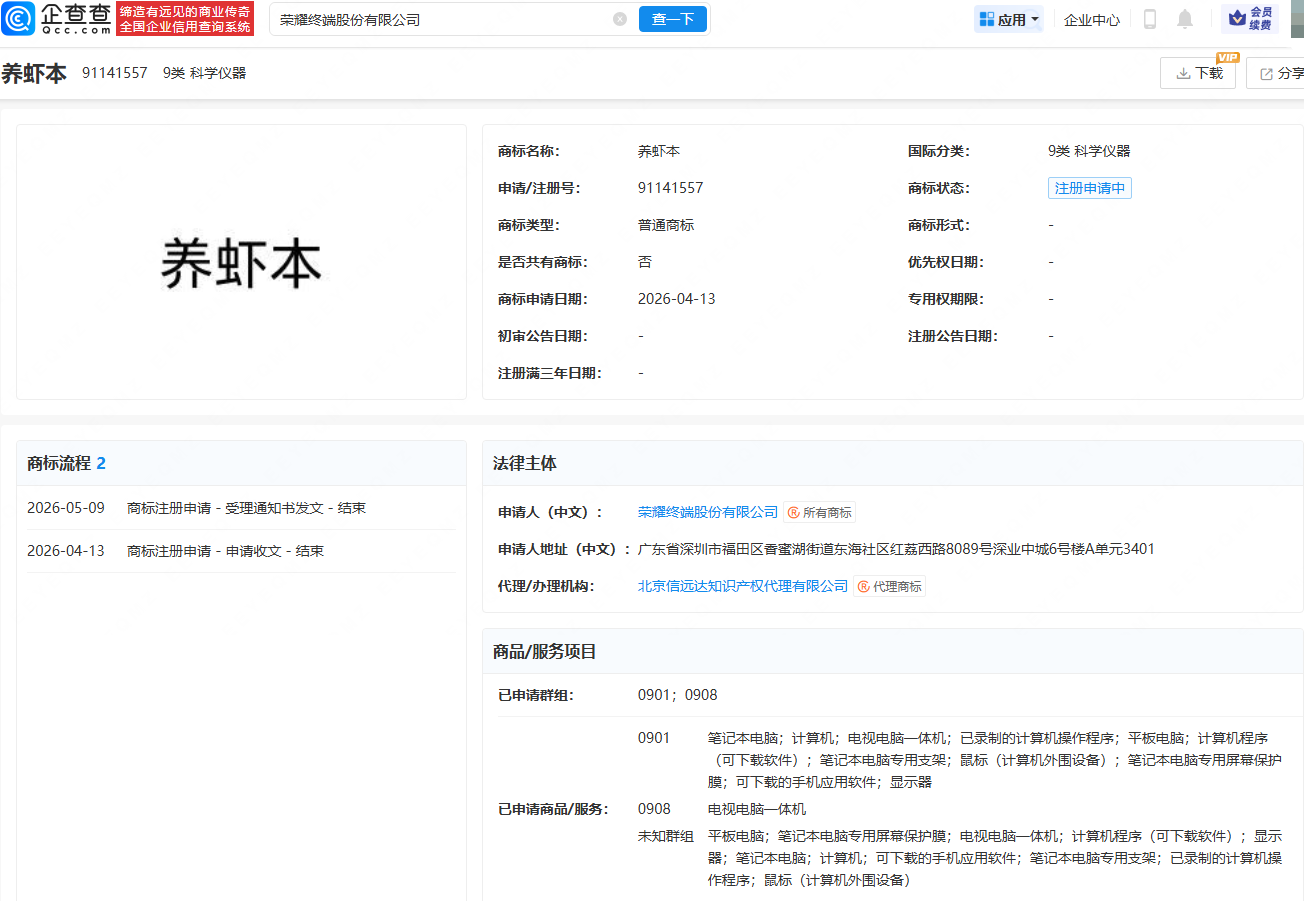Clear the search box with the X icon
Image resolution: width=1304 pixels, height=901 pixels.
(620, 19)
